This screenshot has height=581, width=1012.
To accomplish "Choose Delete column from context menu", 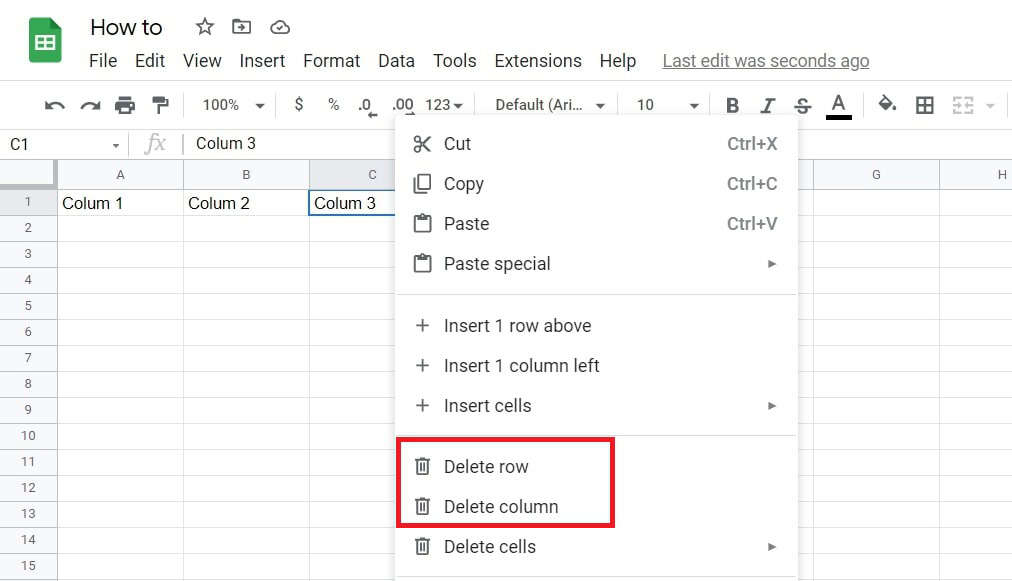I will click(501, 507).
